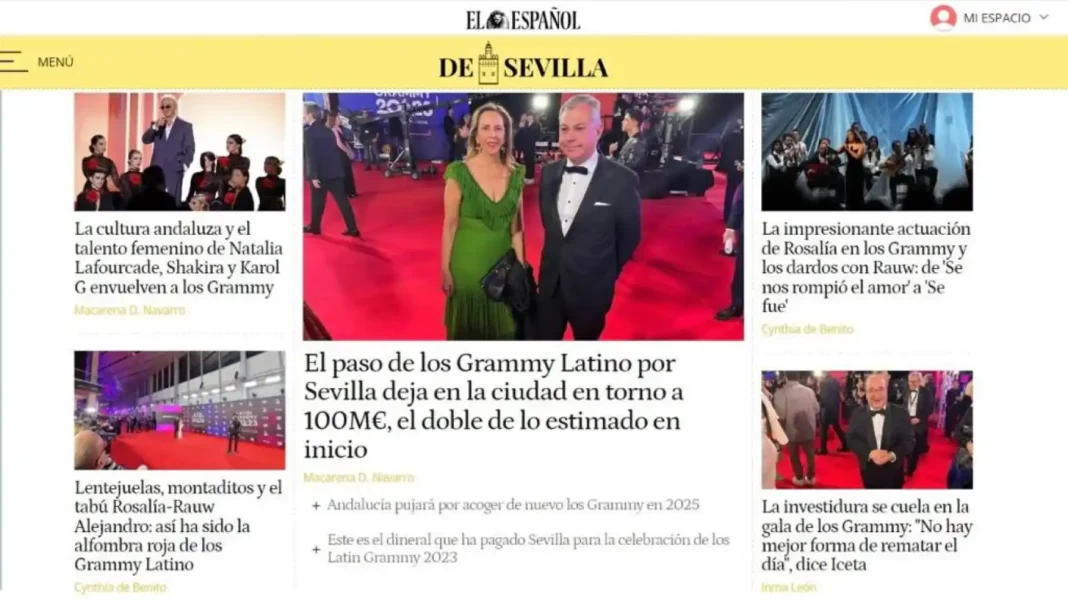Click plus icon beside dineral Sevilla link

[316, 549]
